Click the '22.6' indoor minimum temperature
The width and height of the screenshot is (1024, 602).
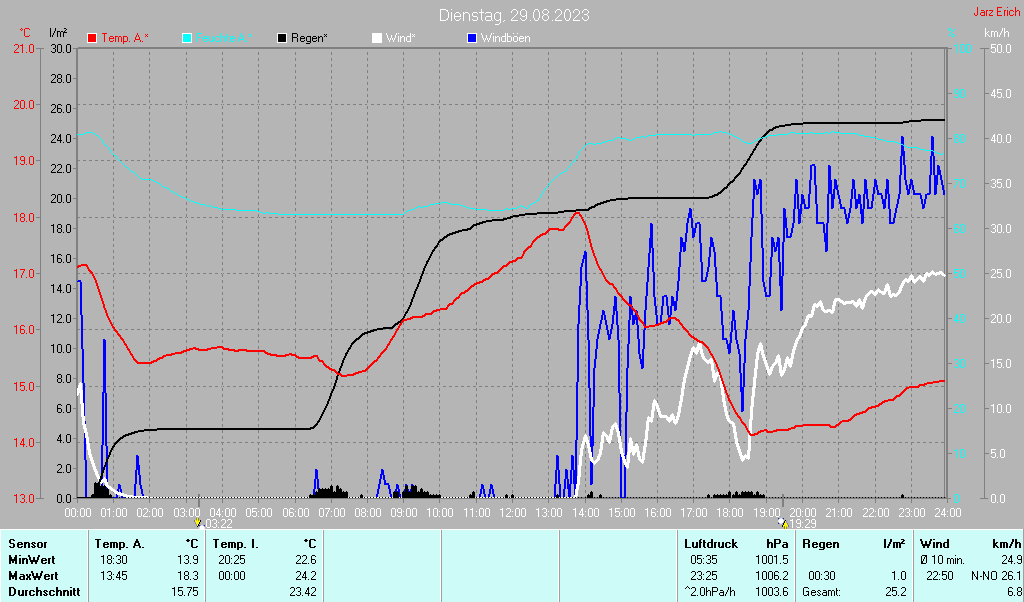click(306, 560)
